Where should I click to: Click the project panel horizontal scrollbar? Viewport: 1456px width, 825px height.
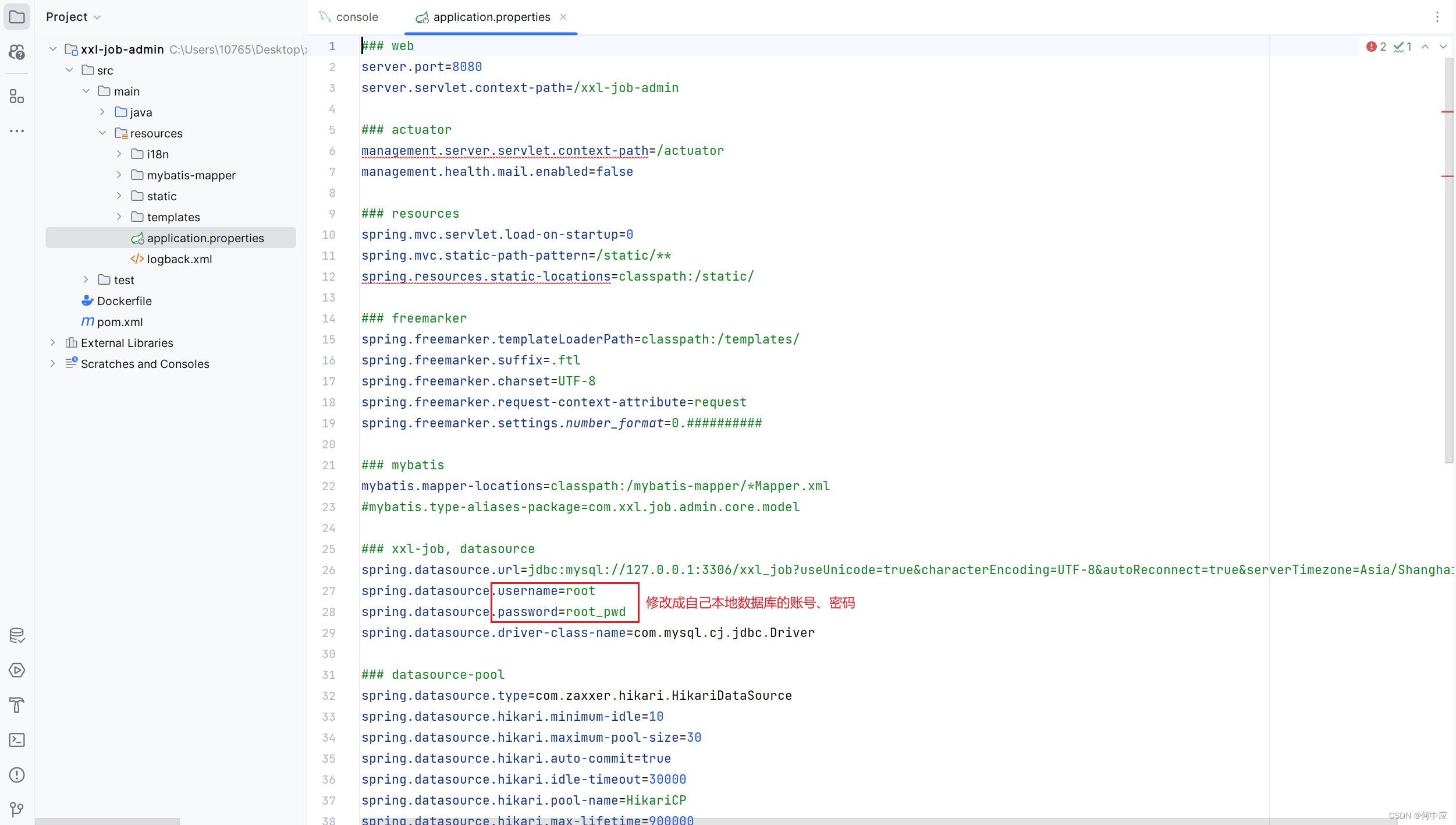(x=107, y=821)
